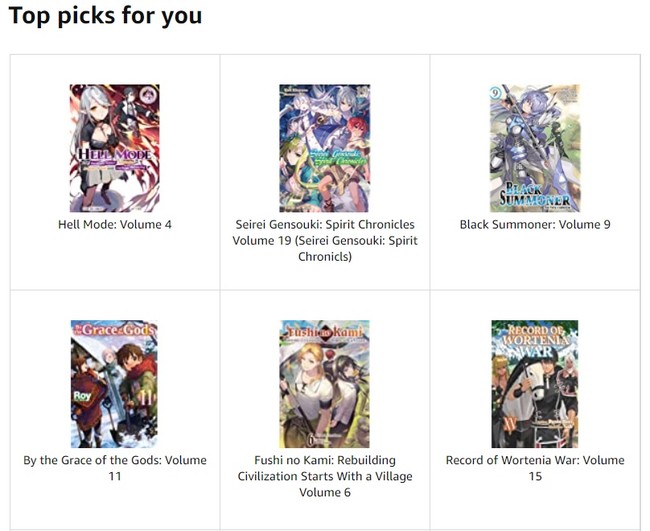Click the 'HELL MODE' logo text on cover
Viewport: 650px width, 531px height.
[115, 155]
